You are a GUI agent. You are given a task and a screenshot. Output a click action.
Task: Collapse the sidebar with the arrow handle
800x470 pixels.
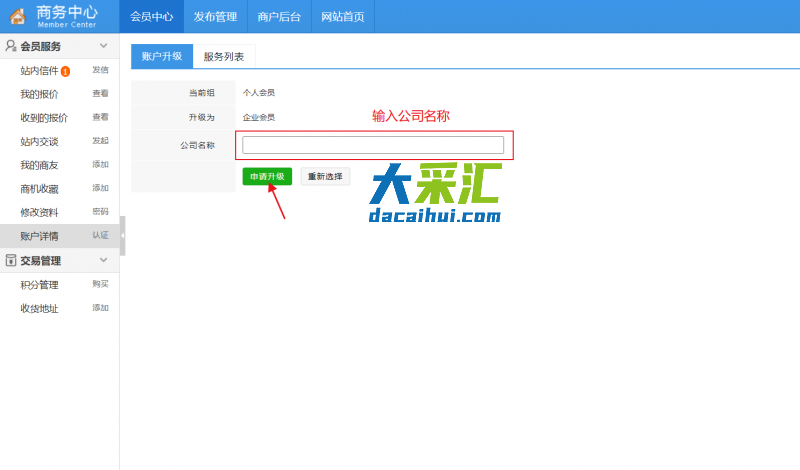tap(122, 236)
